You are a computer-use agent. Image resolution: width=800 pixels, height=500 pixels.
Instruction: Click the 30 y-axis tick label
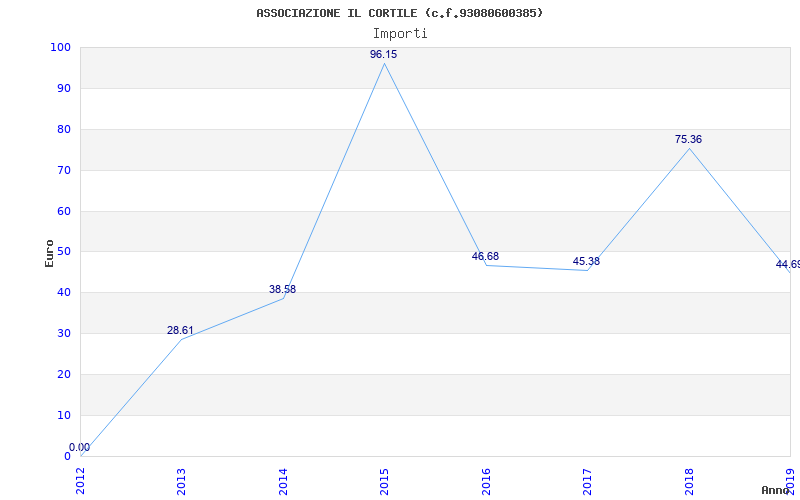[64, 333]
